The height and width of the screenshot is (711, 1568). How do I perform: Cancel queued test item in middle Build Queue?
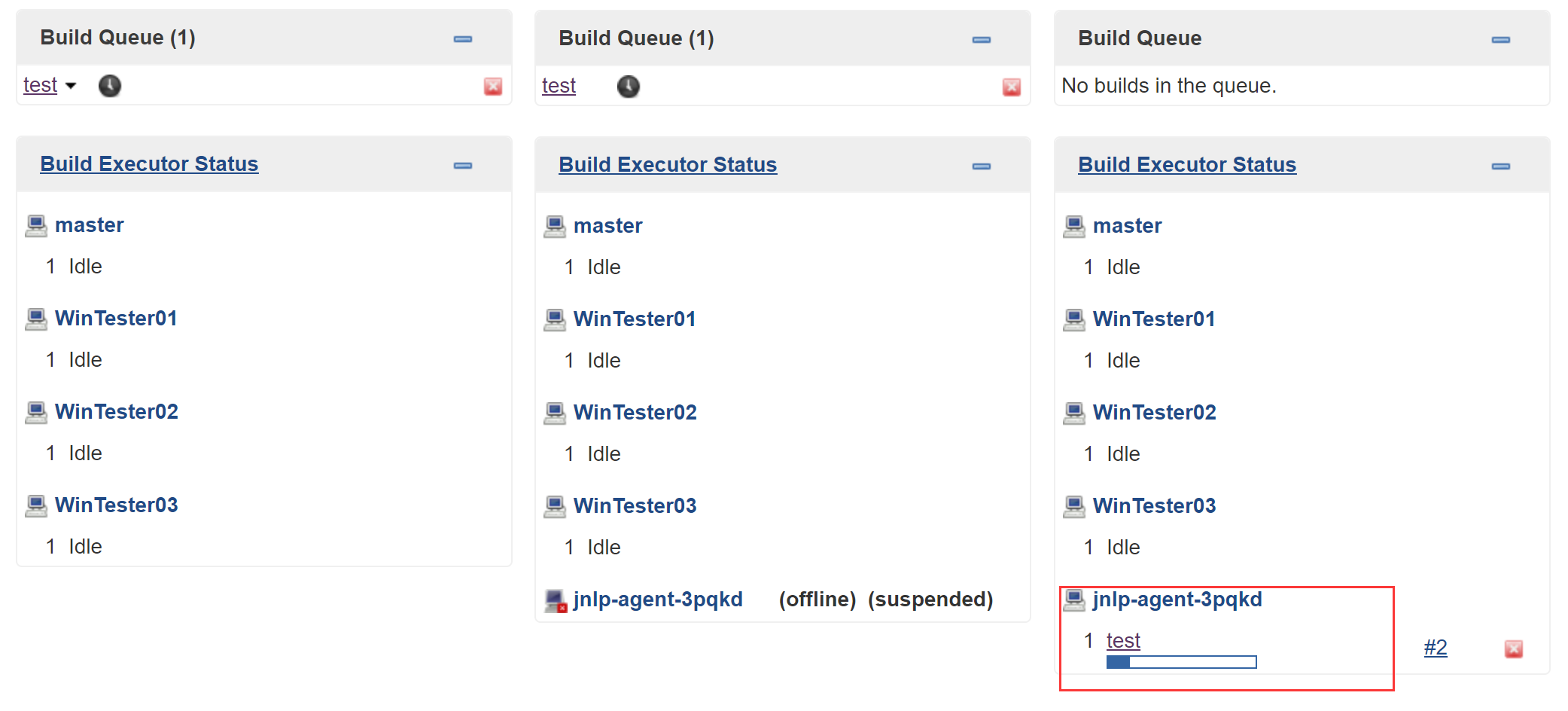[1012, 87]
